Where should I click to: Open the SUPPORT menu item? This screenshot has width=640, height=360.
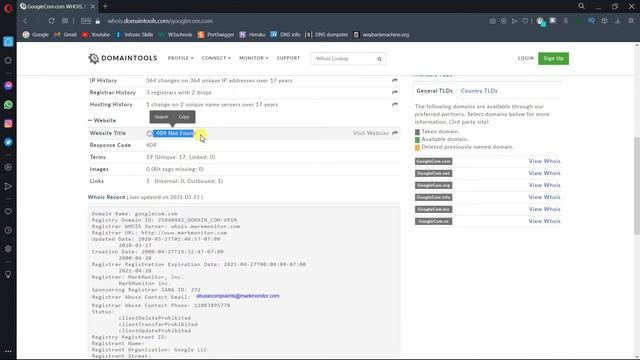288,58
